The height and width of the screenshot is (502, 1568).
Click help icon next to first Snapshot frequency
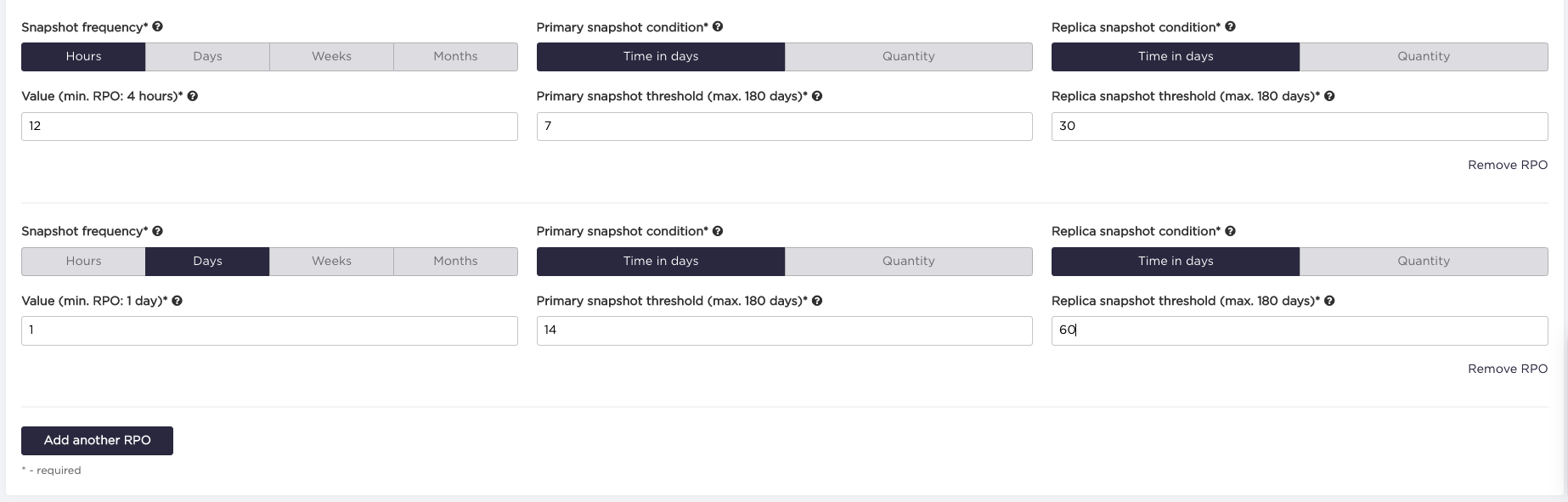coord(158,27)
